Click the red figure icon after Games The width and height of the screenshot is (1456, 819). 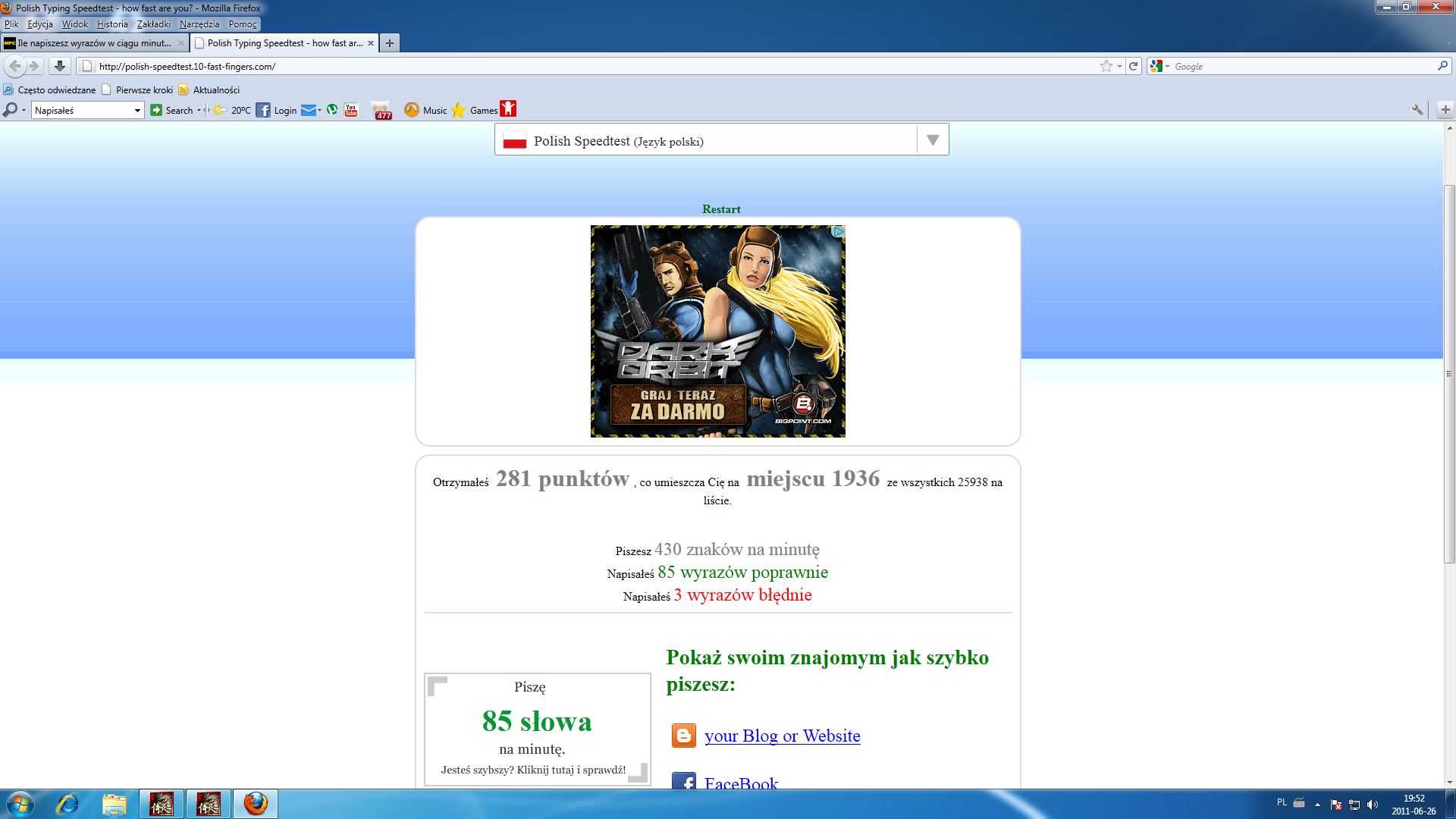point(508,109)
